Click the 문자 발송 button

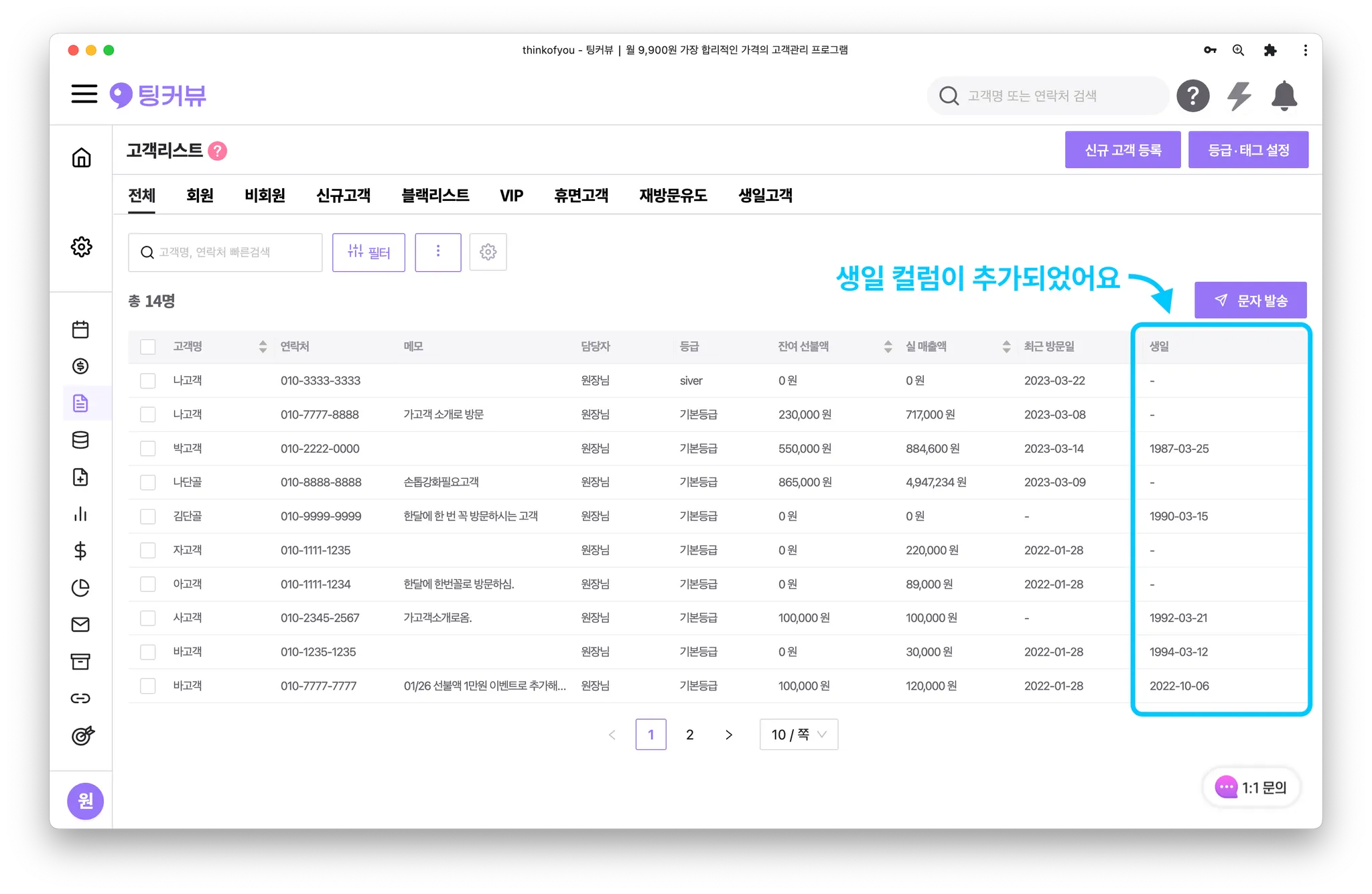click(1250, 301)
